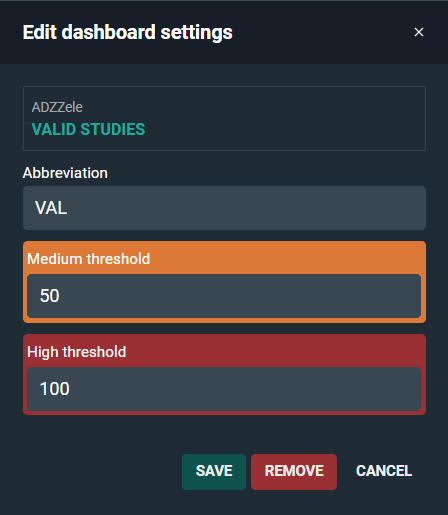
Task: Save the dashboard settings
Action: click(x=214, y=471)
